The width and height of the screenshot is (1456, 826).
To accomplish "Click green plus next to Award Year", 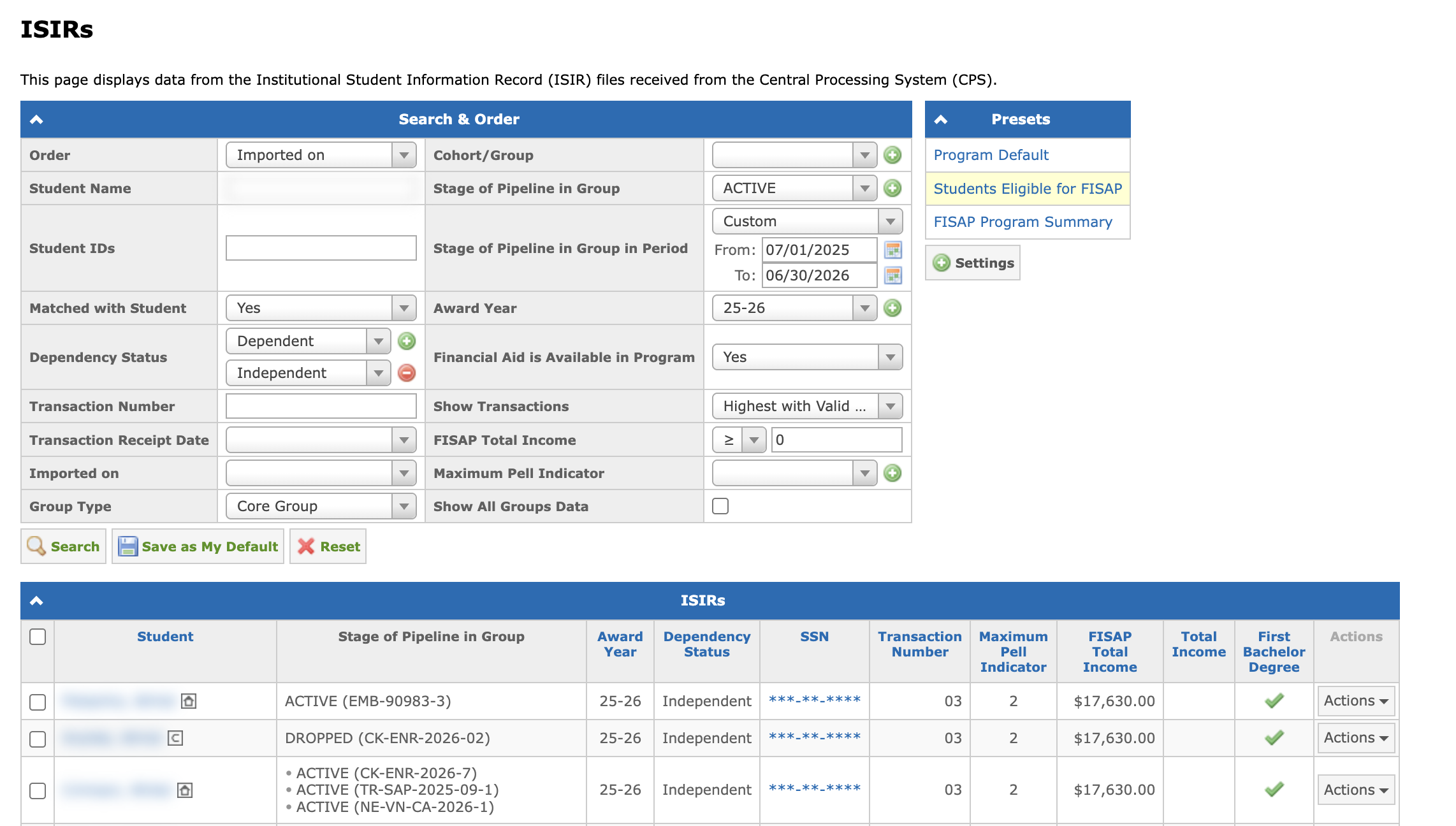I will (x=892, y=308).
